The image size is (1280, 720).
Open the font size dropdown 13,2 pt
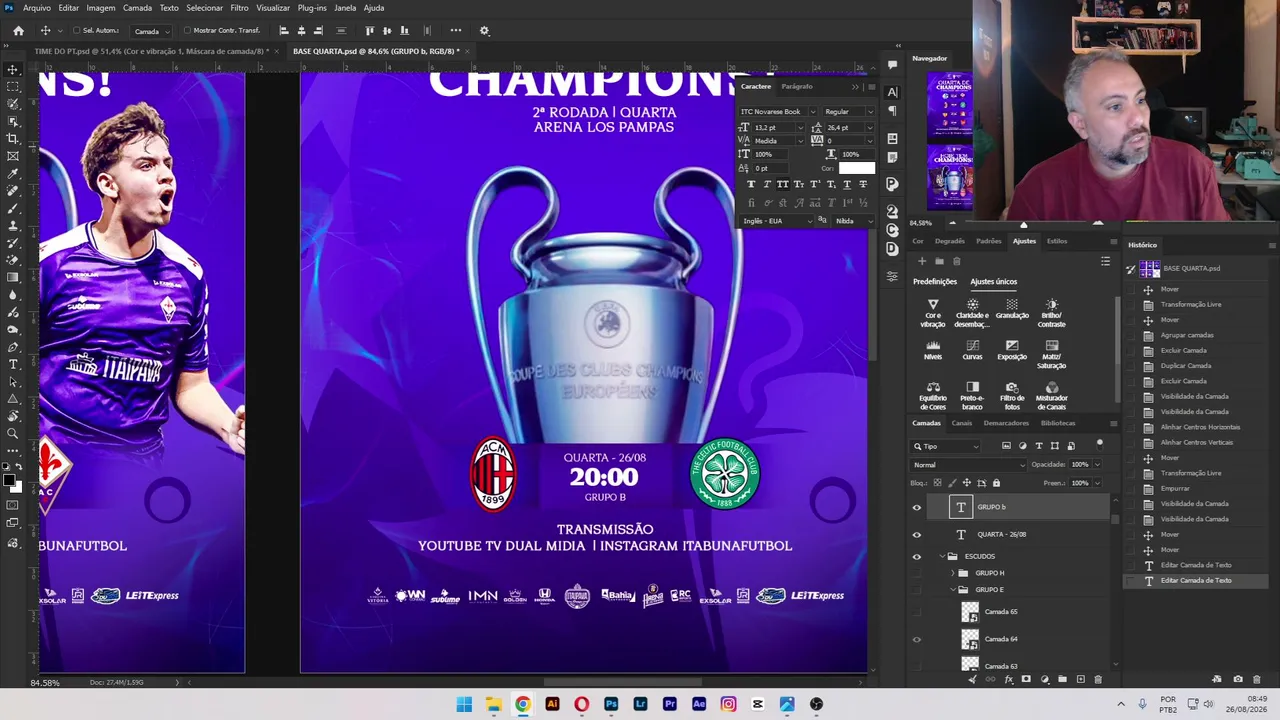coord(801,128)
